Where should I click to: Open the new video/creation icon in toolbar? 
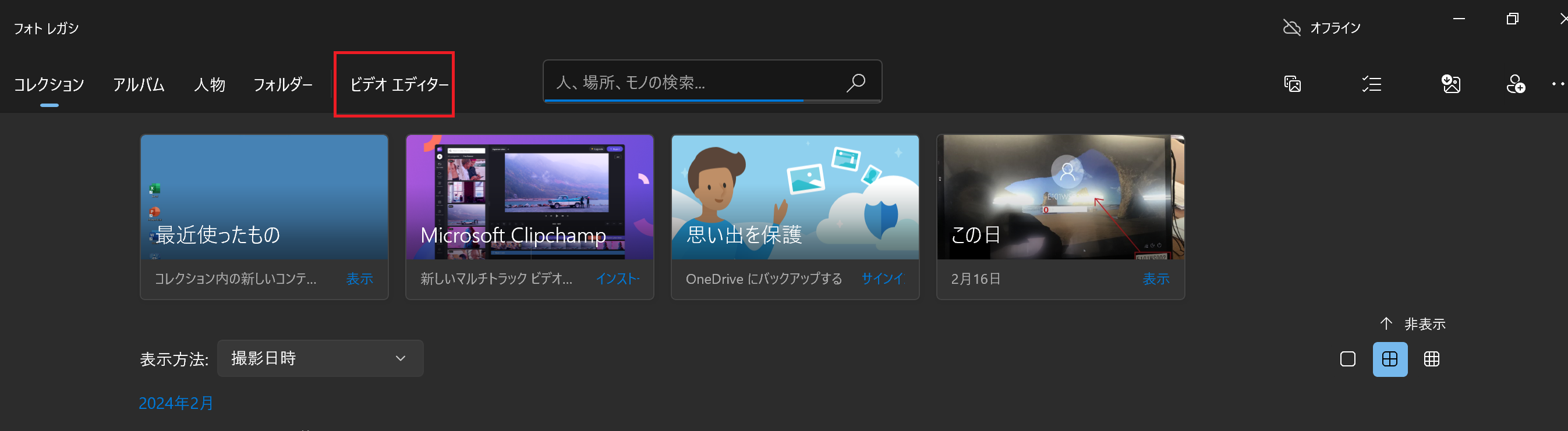(1291, 84)
